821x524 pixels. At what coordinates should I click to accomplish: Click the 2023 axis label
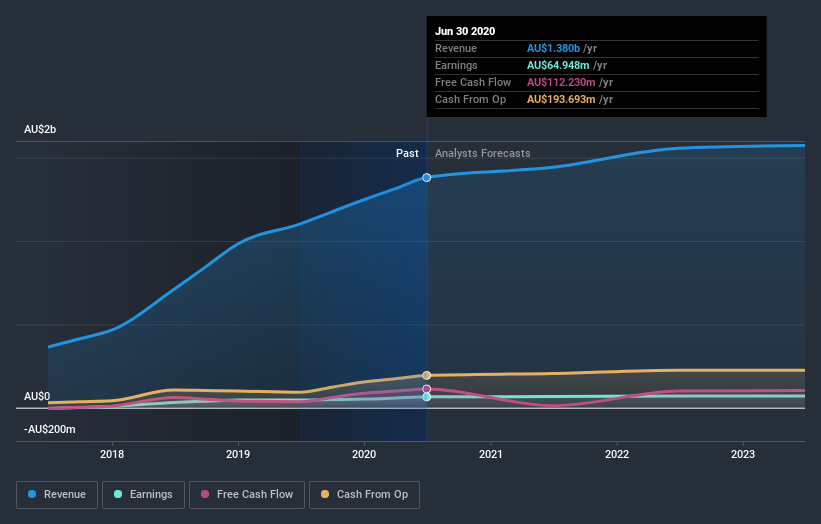(743, 454)
